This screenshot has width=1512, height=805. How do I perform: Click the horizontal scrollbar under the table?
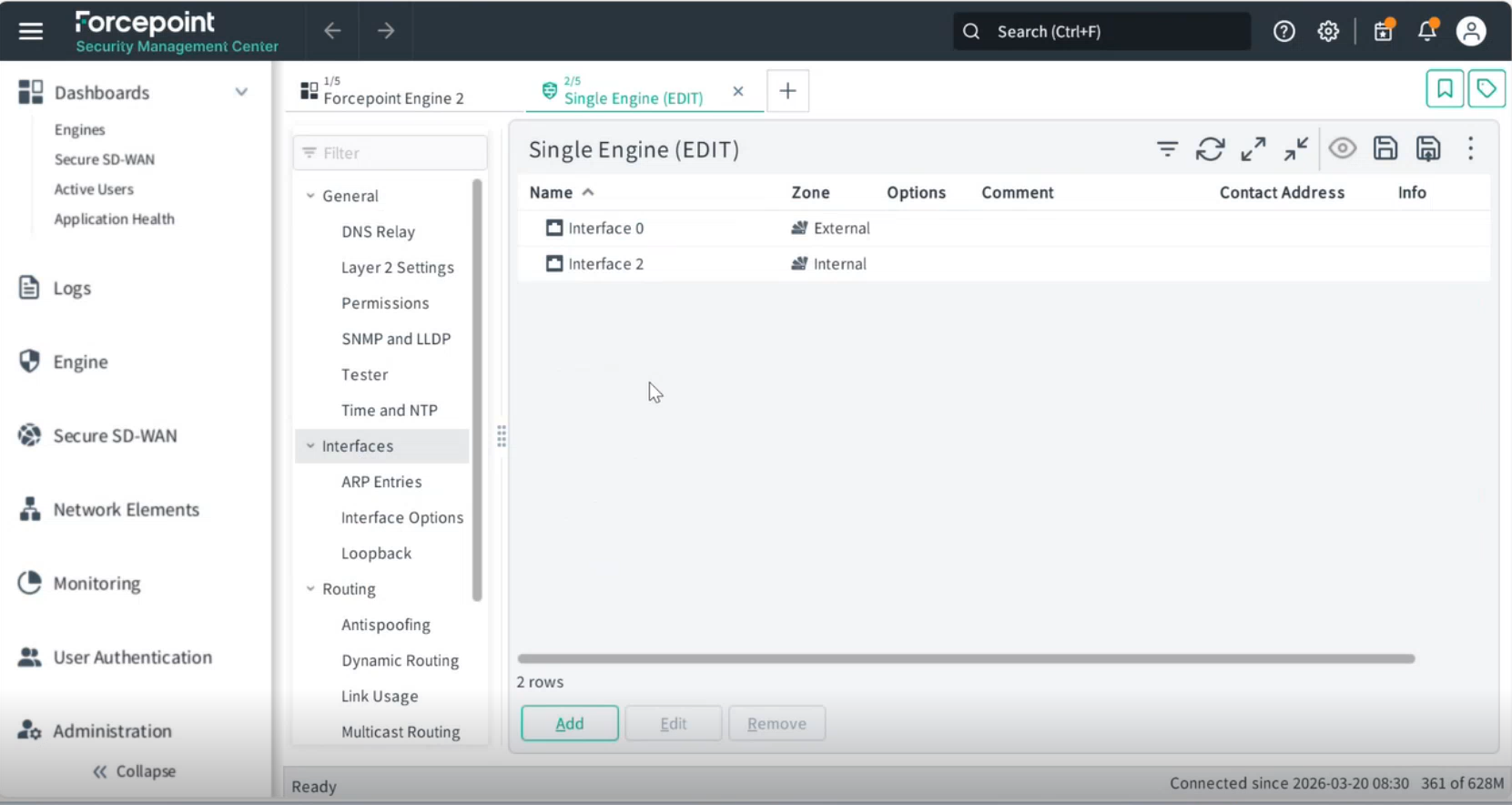point(966,658)
